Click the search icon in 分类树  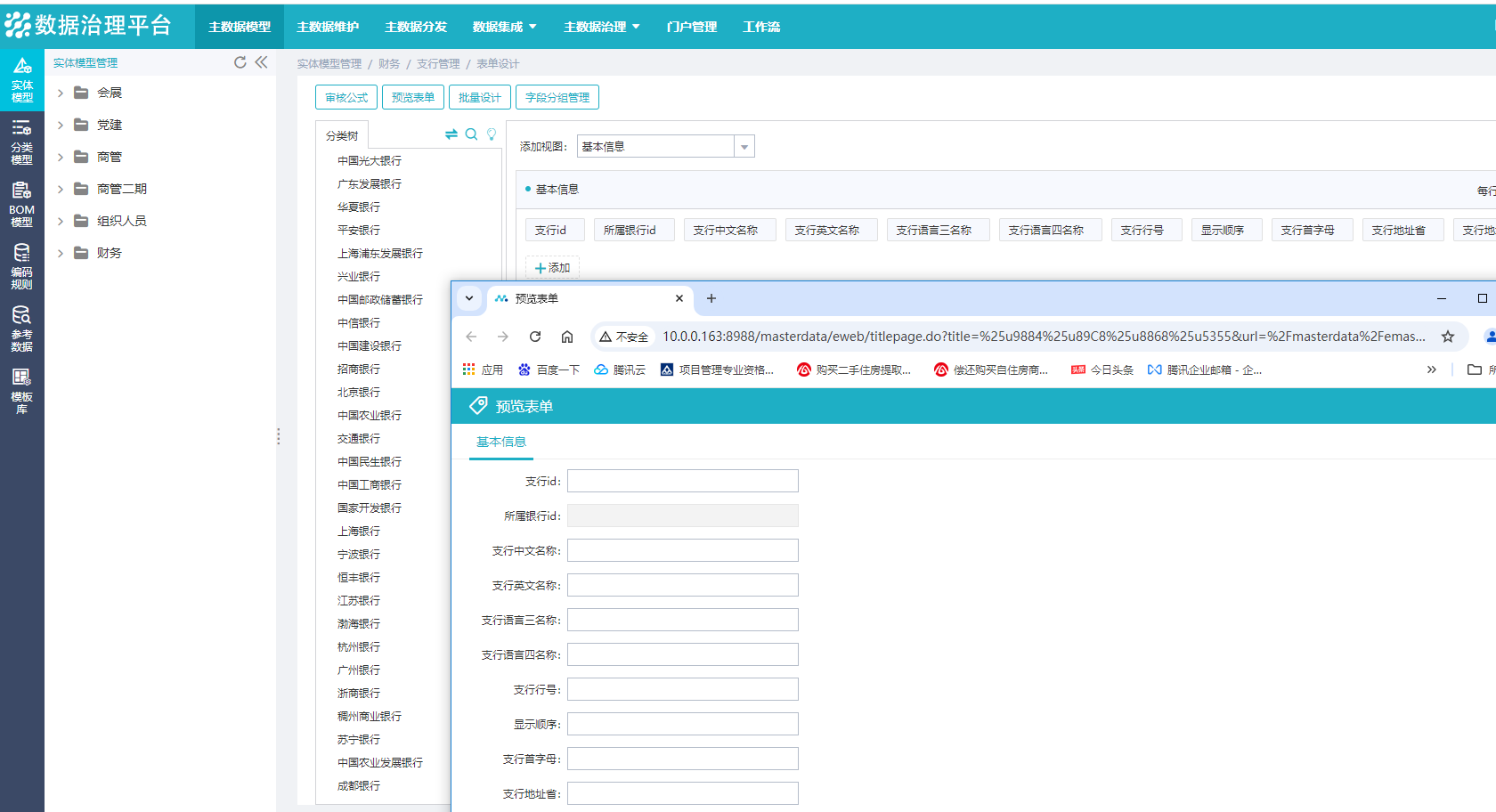(471, 134)
